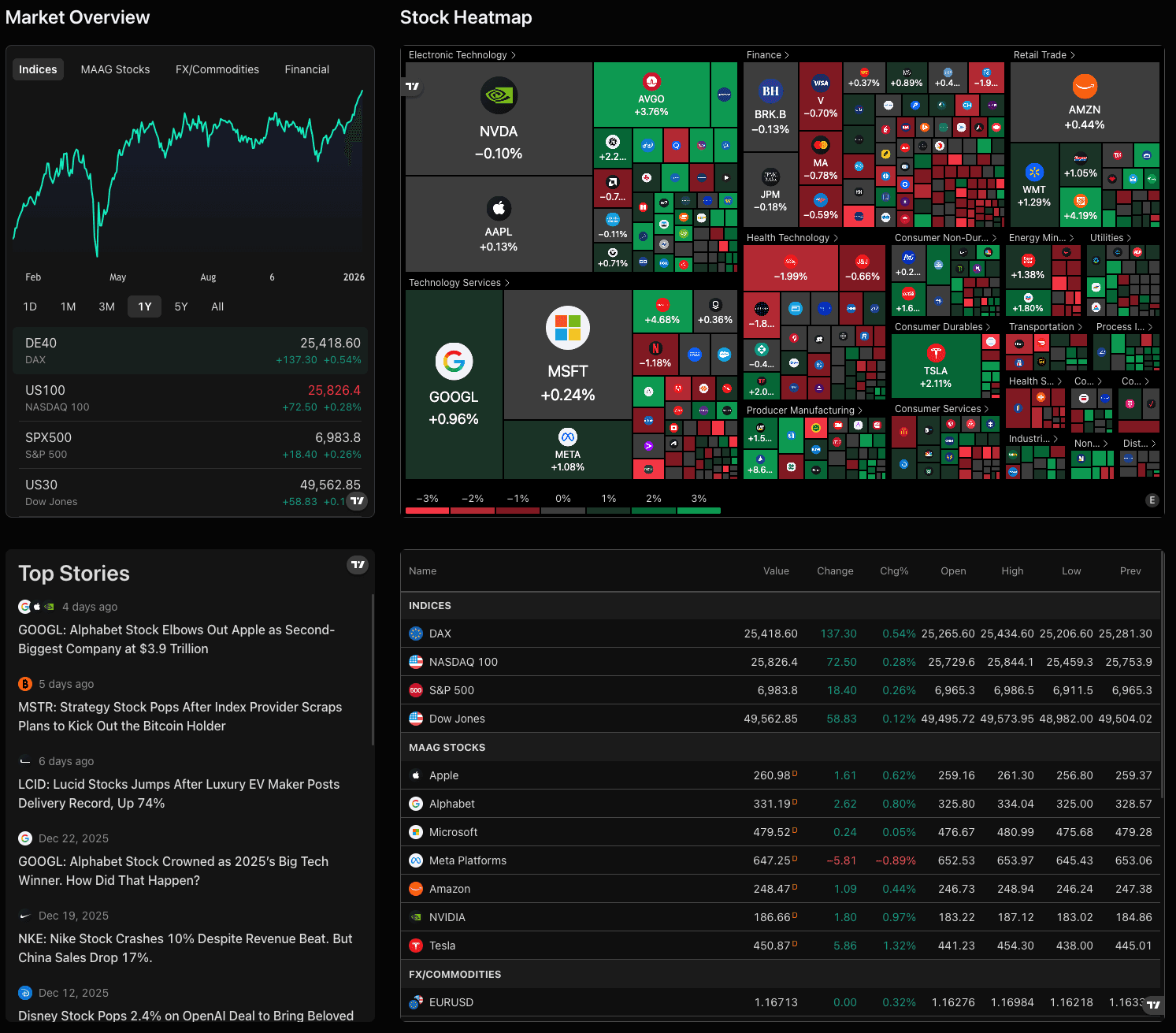
Task: Sort table by Value column header
Action: [x=776, y=571]
